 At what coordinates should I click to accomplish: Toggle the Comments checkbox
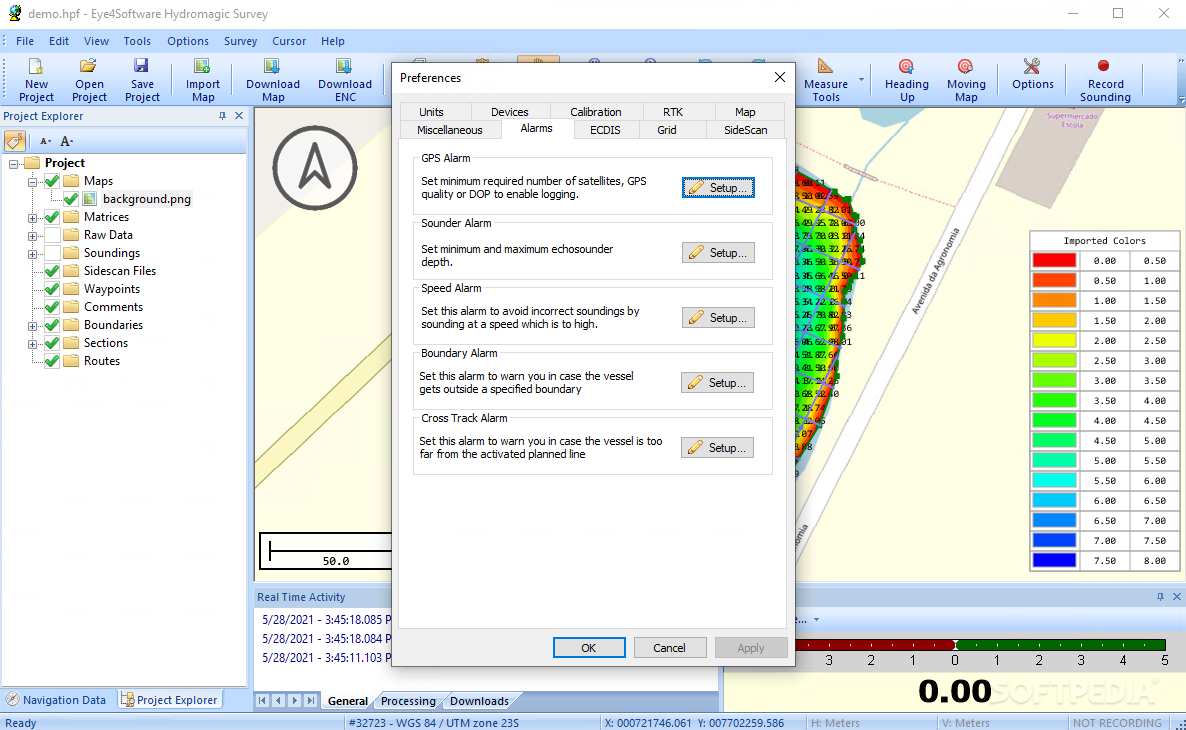click(52, 307)
